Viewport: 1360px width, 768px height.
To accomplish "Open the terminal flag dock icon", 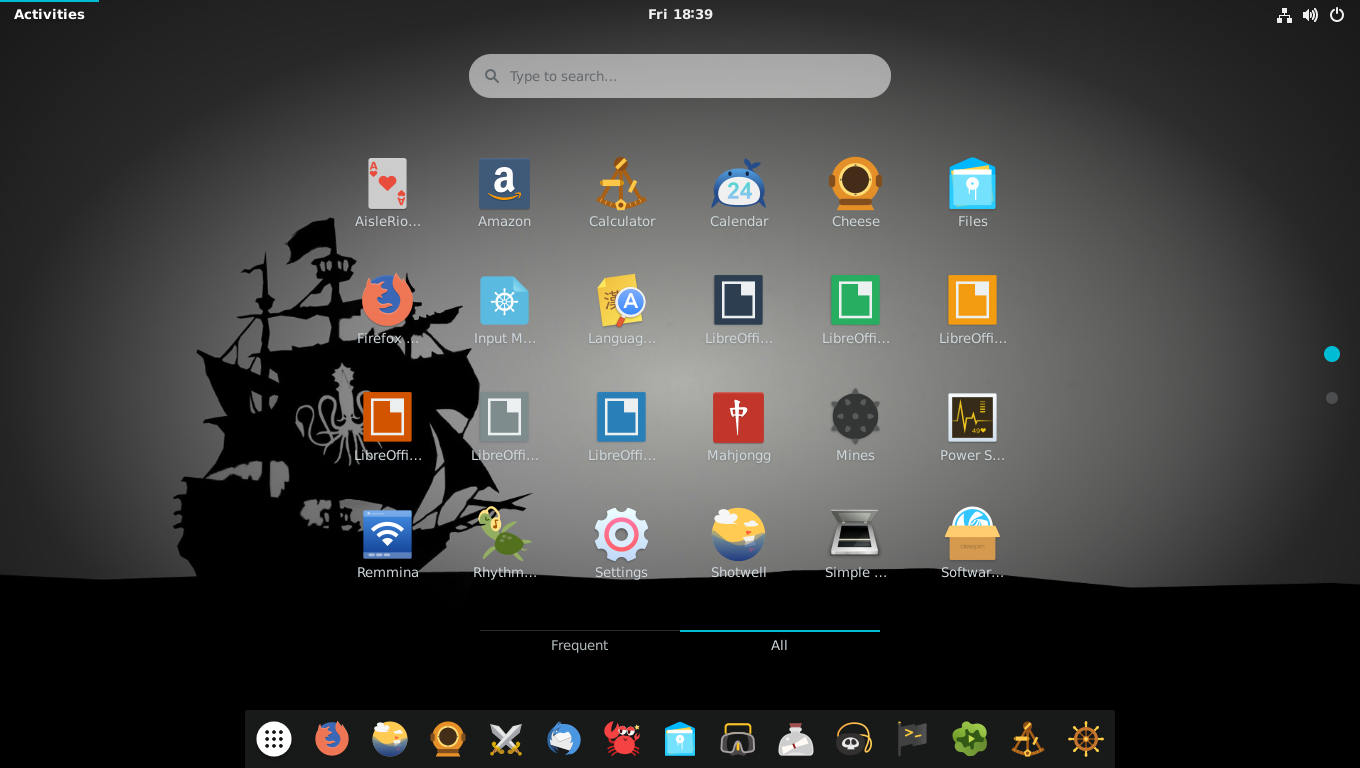I will [912, 739].
